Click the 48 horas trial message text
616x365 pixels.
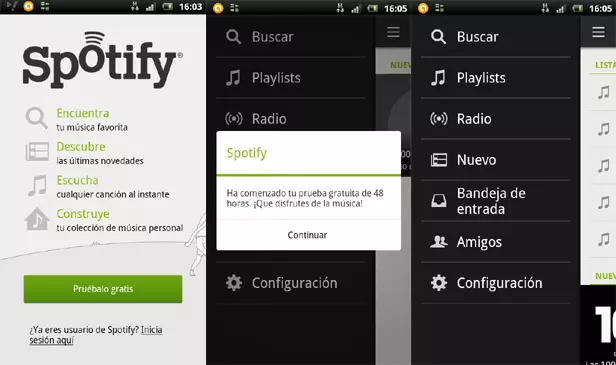click(x=305, y=198)
